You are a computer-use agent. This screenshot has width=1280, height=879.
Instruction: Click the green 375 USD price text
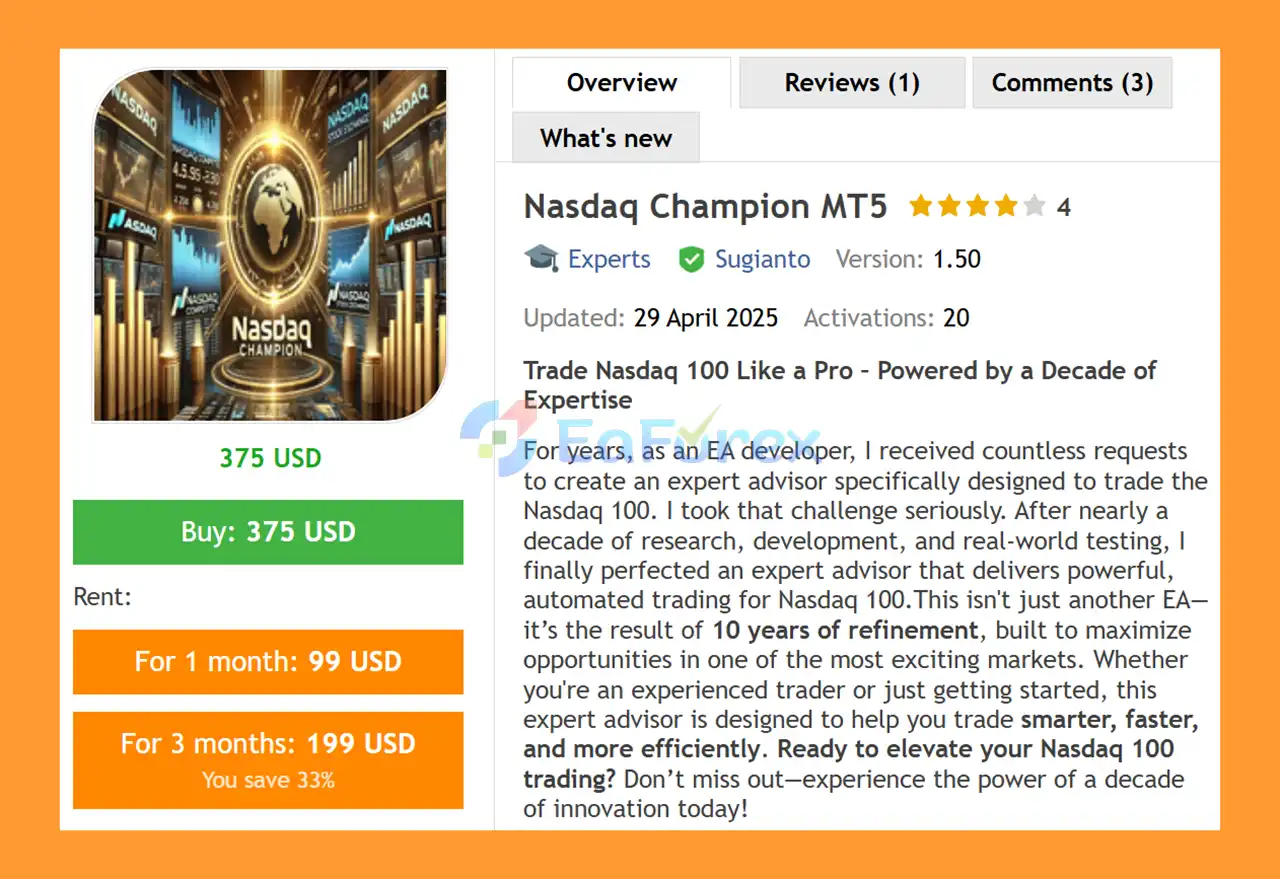click(x=270, y=458)
